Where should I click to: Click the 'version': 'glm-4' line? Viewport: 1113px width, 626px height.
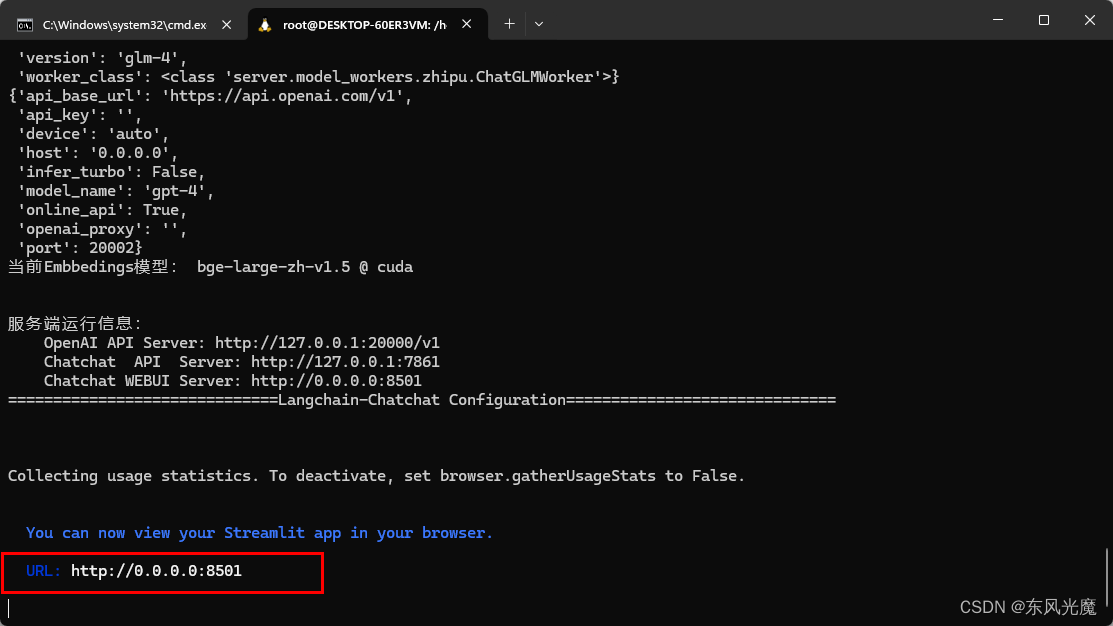point(102,57)
